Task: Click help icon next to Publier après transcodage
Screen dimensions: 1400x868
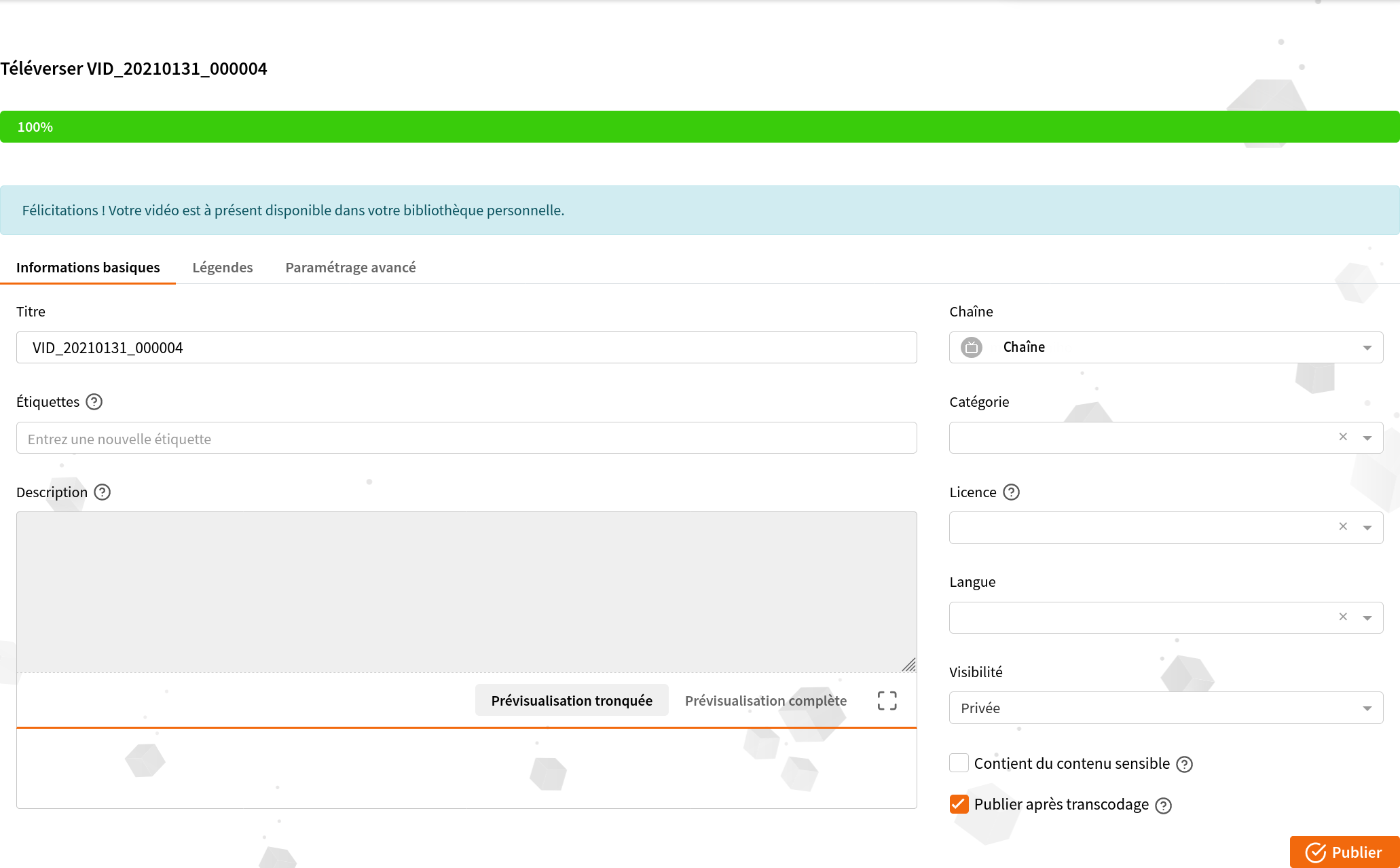Action: [1163, 806]
